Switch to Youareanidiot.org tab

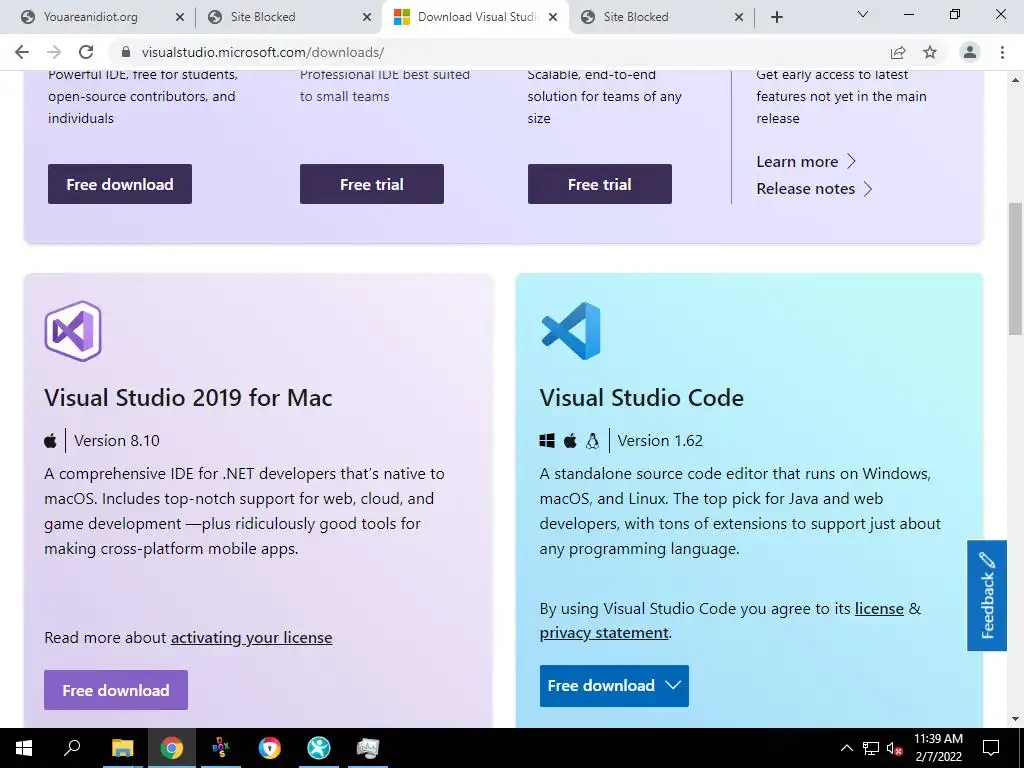[x=91, y=17]
